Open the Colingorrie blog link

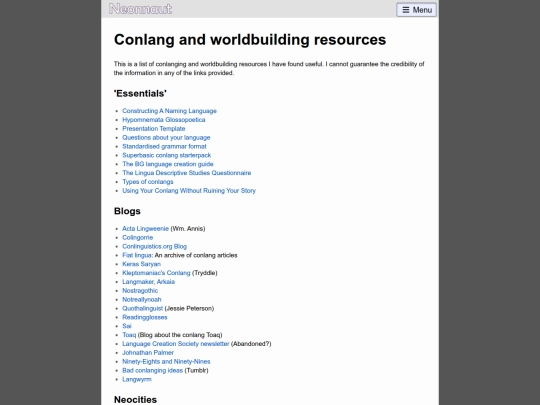tap(137, 238)
